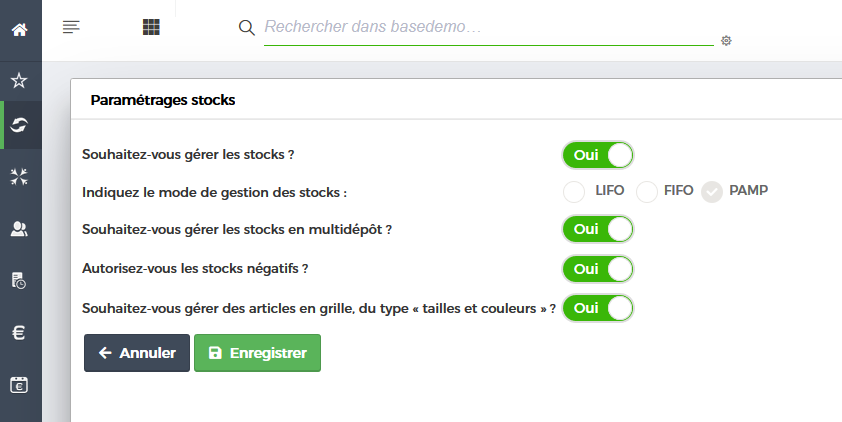Image resolution: width=842 pixels, height=422 pixels.
Task: Click the inward arrows sidebar icon
Action: point(19,177)
